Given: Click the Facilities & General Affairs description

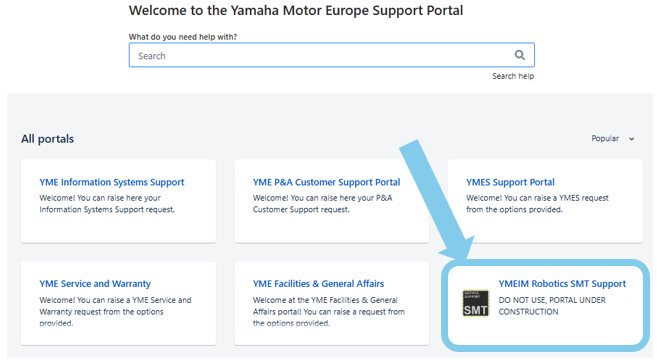Looking at the screenshot, I should pyautogui.click(x=329, y=312).
